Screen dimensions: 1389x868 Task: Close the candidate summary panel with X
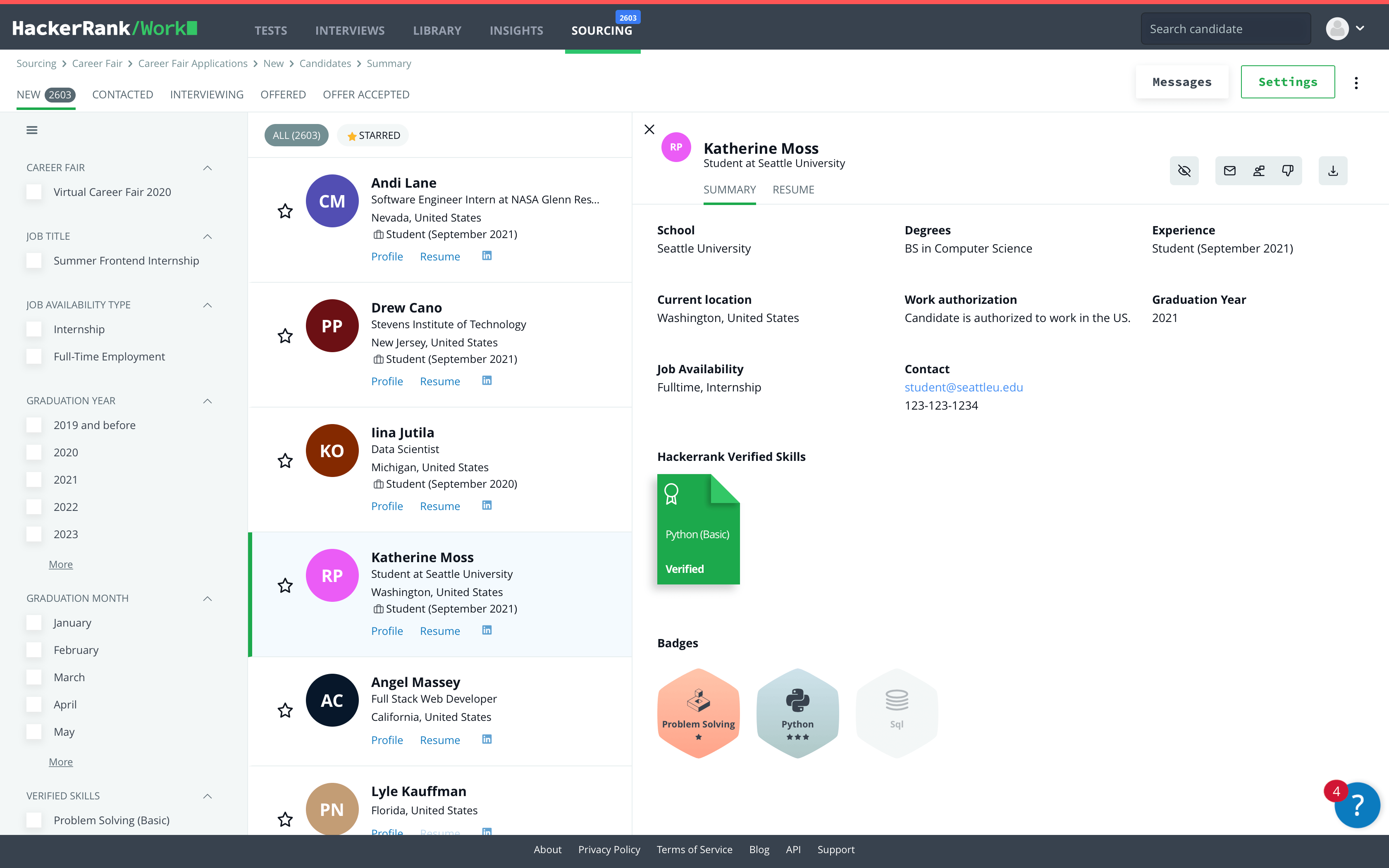(x=649, y=129)
